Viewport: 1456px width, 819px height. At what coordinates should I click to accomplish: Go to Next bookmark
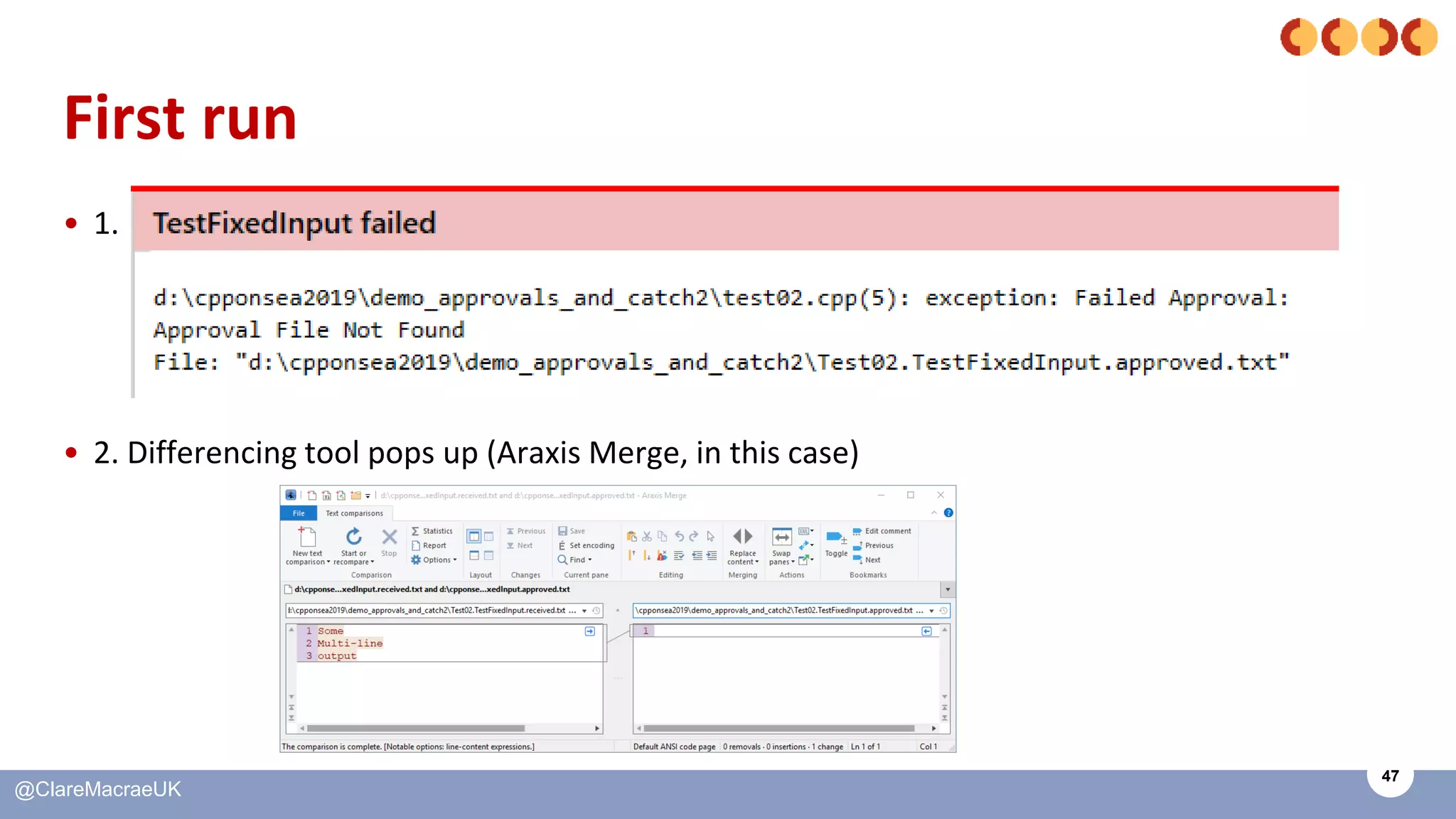(x=867, y=560)
